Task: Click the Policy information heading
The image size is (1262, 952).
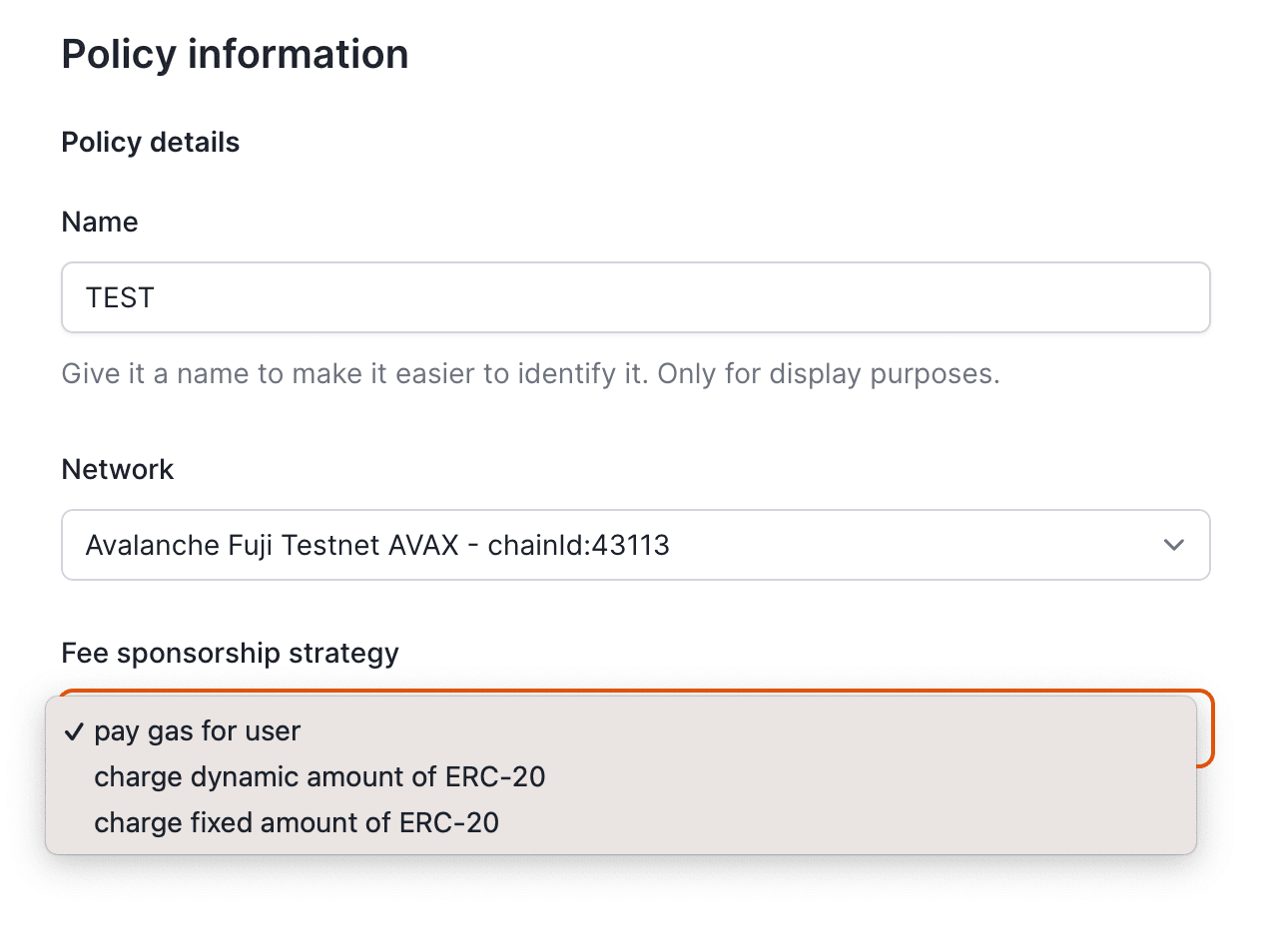Action: [236, 54]
